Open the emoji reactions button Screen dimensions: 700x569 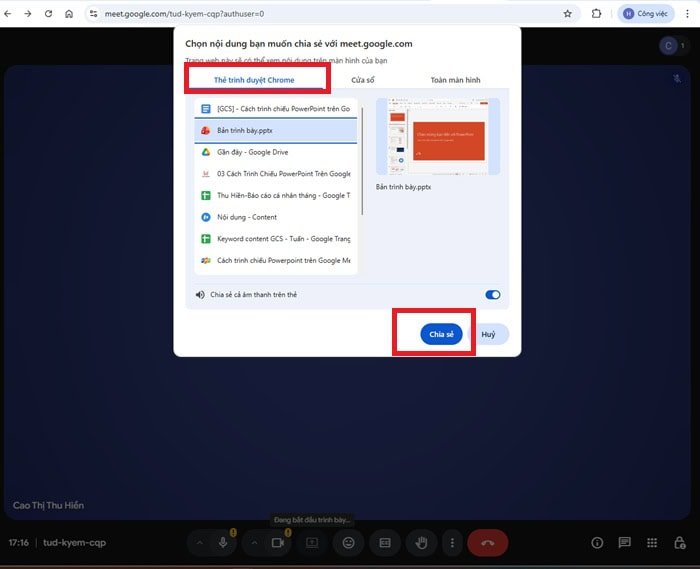coord(348,543)
